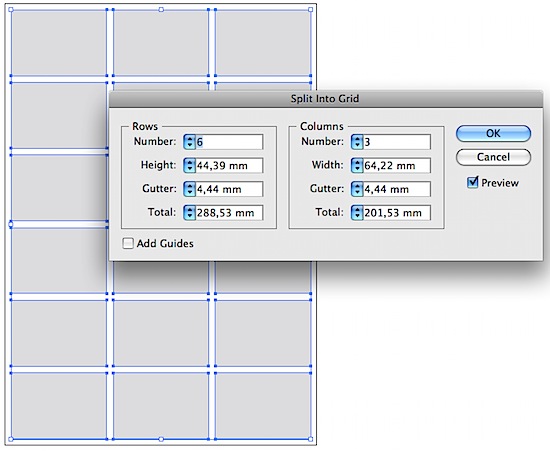Enable the Add Guides checkbox

[128, 243]
